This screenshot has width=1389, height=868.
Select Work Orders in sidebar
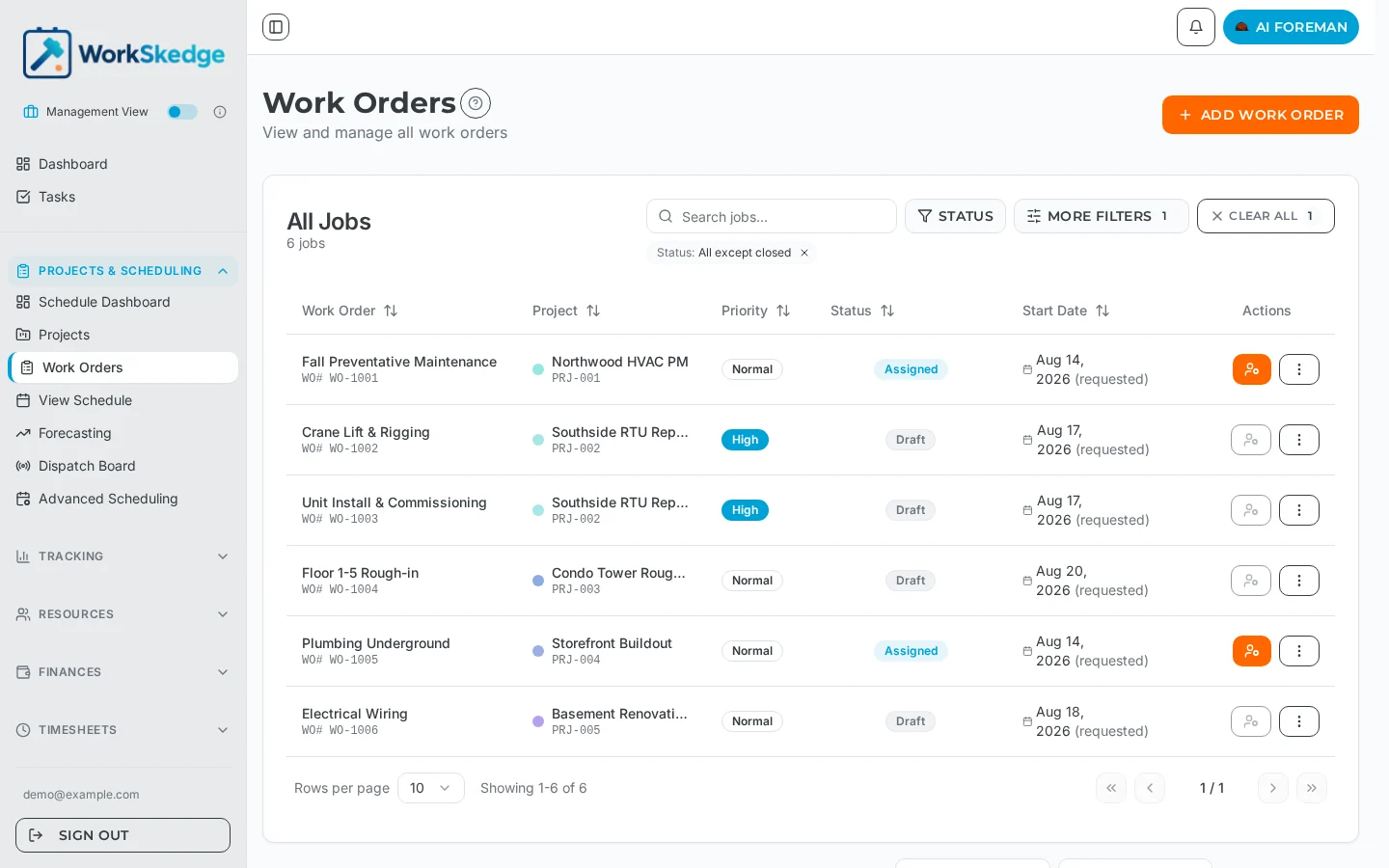click(x=123, y=367)
